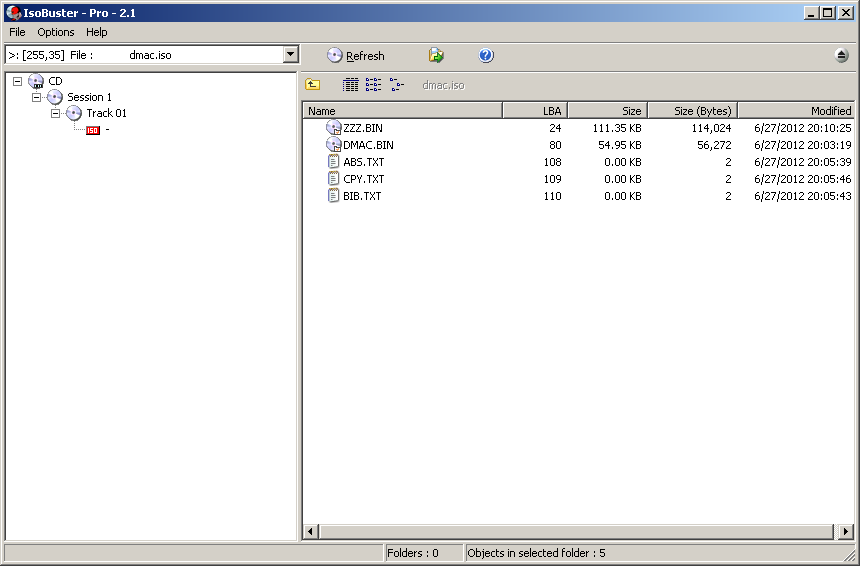Viewport: 860px width, 566px height.
Task: Click modified date 6/27/2012 20:05:39
Action: [803, 162]
